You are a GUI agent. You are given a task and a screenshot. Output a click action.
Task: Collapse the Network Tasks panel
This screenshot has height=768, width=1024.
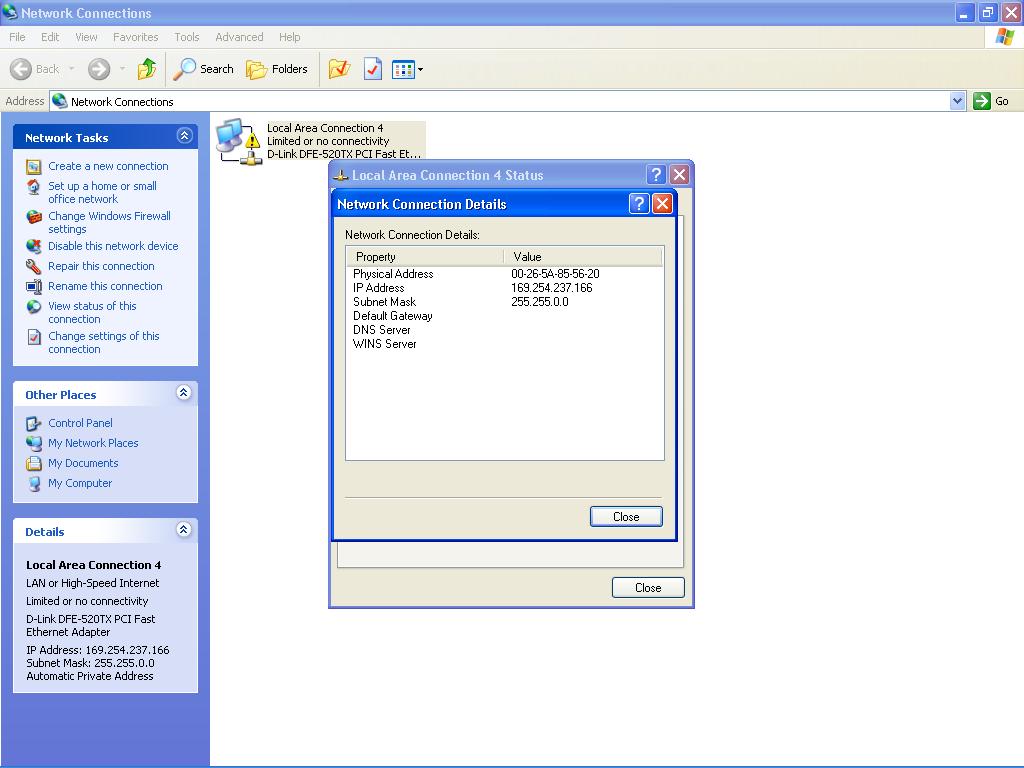pyautogui.click(x=184, y=136)
